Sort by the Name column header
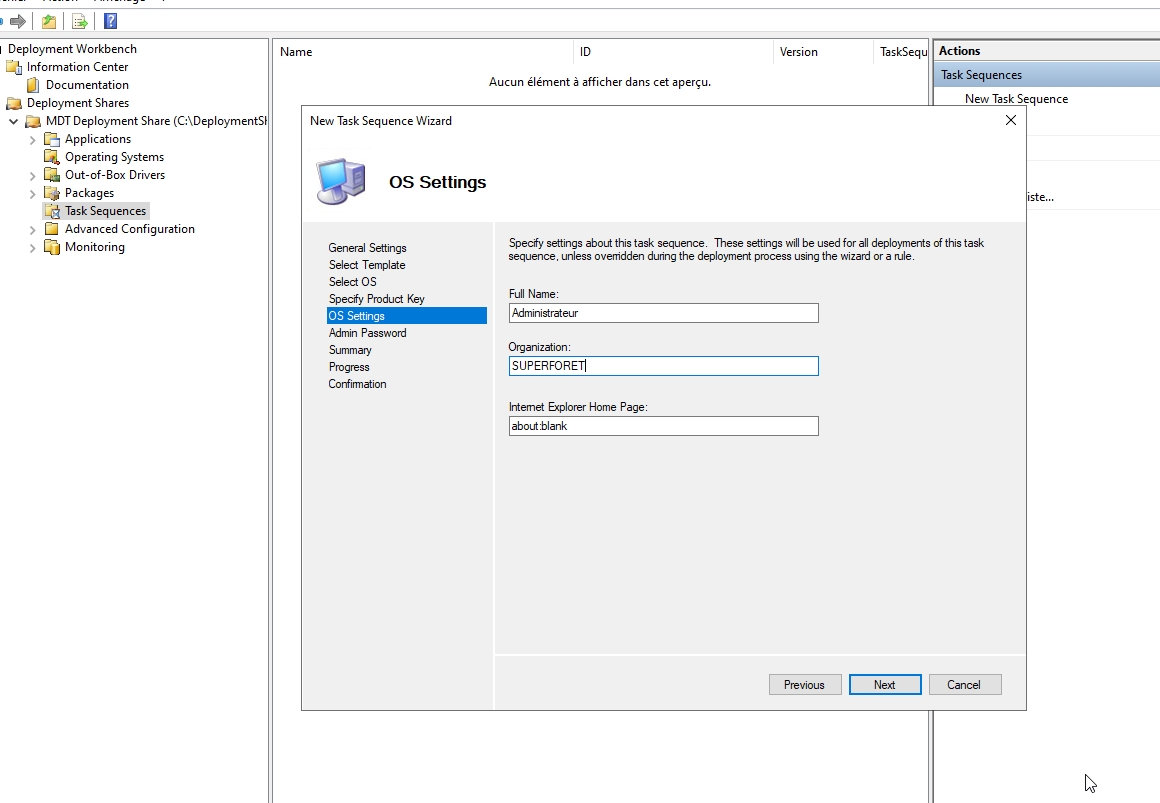The image size is (1160, 803). pos(423,52)
